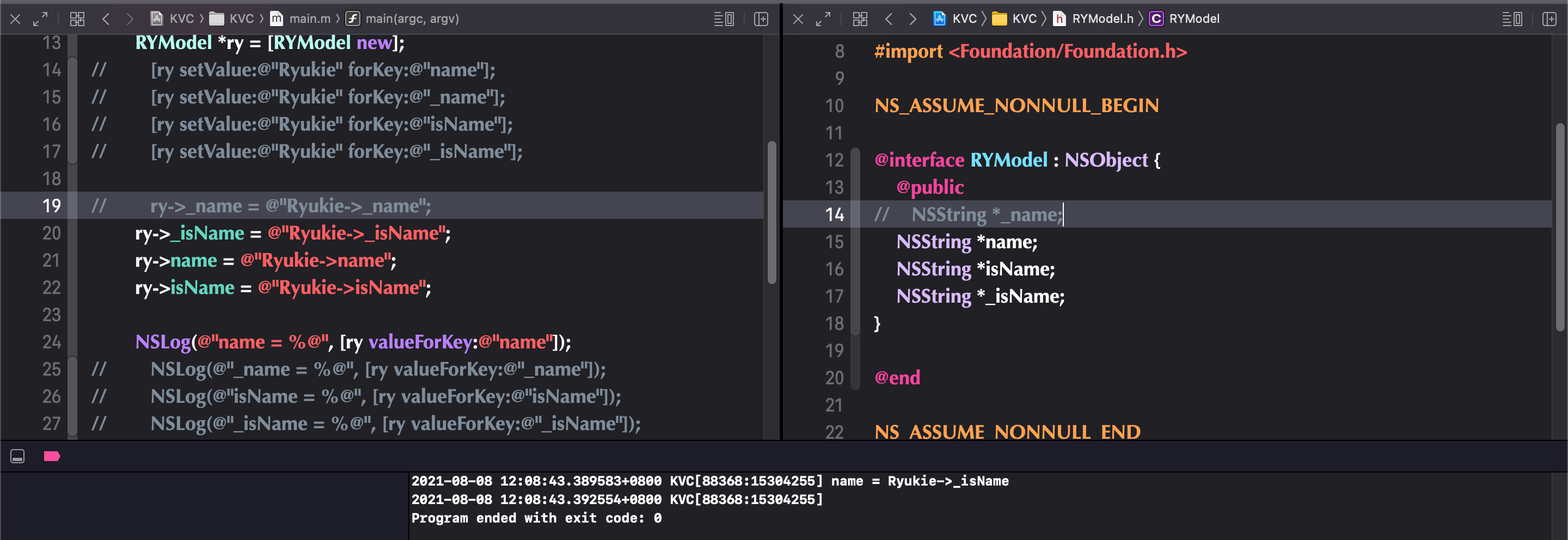The width and height of the screenshot is (1568, 540).
Task: Click line number 14 in RYModel.h gutter
Action: (835, 214)
